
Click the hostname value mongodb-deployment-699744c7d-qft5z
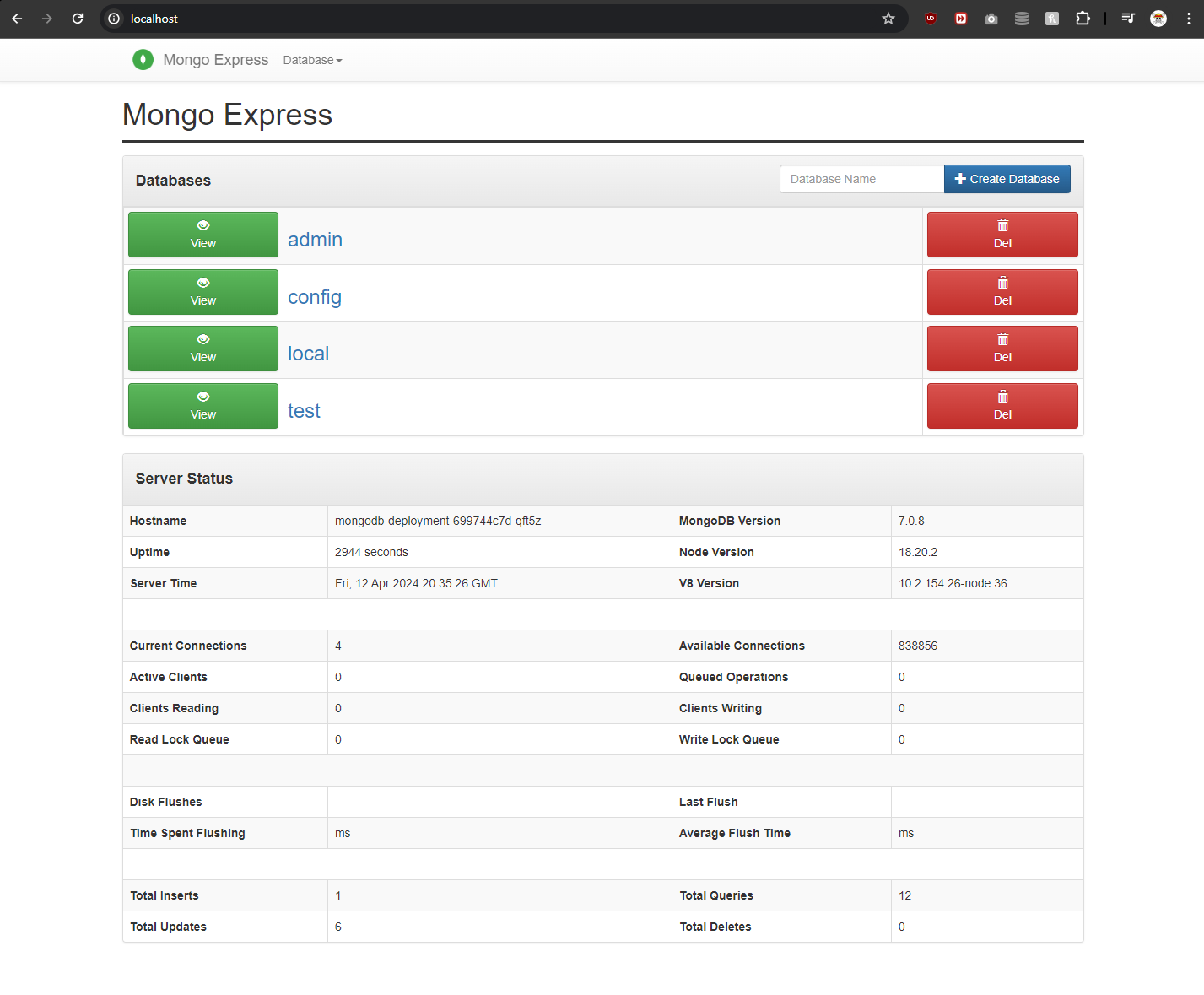pos(438,521)
